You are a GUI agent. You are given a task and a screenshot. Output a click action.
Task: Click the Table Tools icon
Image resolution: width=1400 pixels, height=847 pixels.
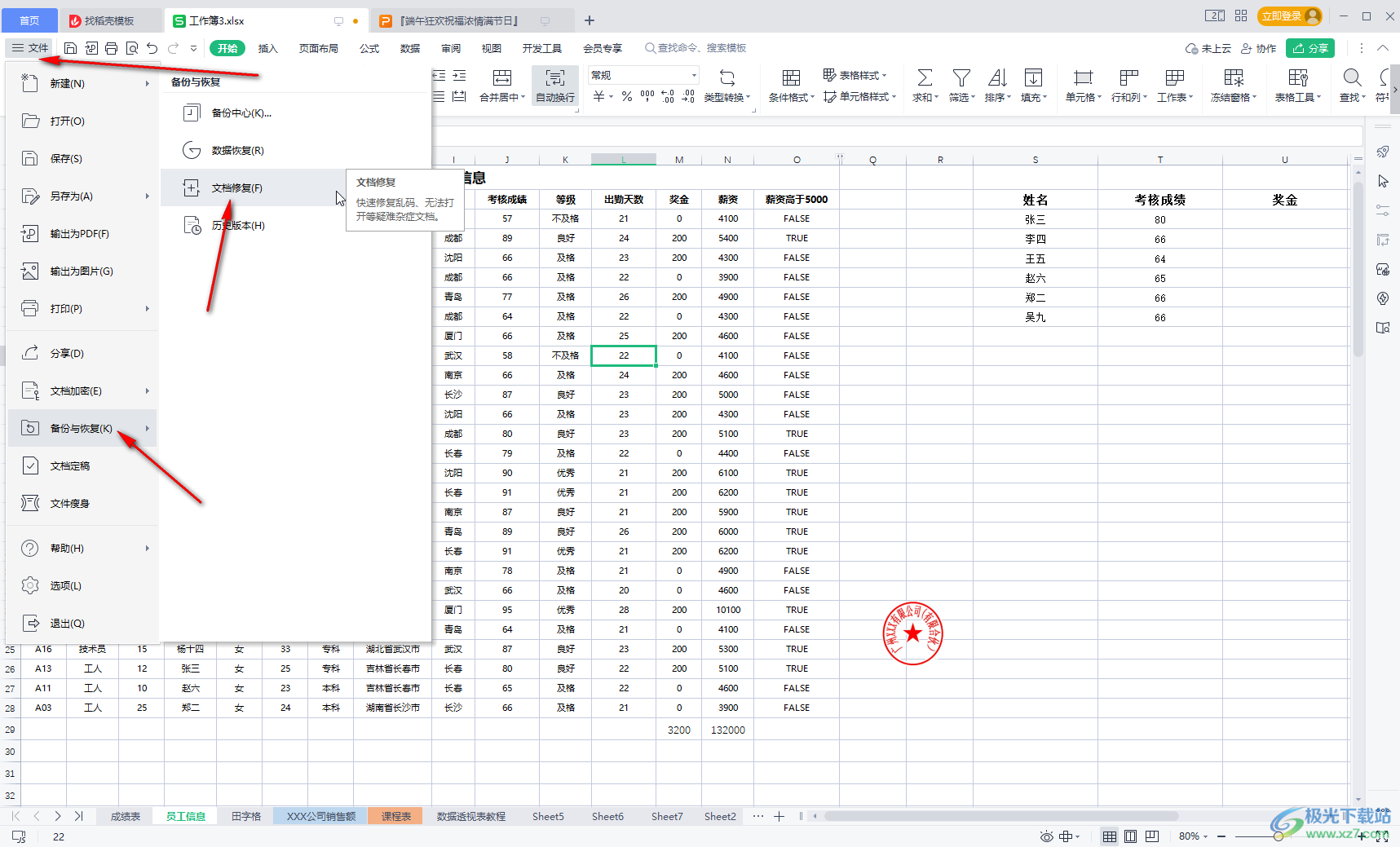coord(1298,77)
